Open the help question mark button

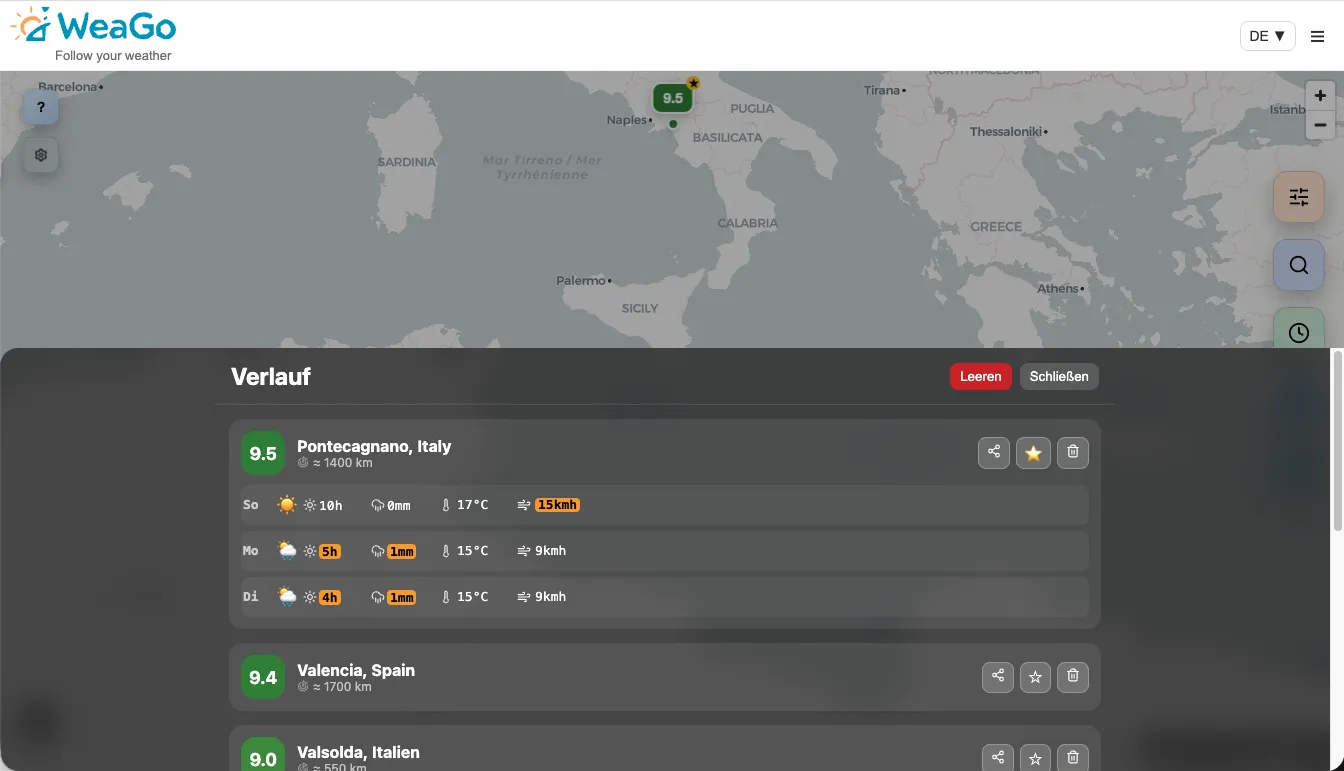pos(41,107)
